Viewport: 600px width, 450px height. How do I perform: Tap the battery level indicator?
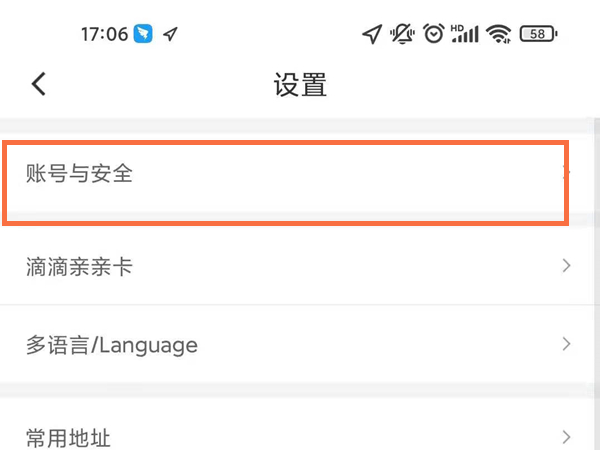539,34
